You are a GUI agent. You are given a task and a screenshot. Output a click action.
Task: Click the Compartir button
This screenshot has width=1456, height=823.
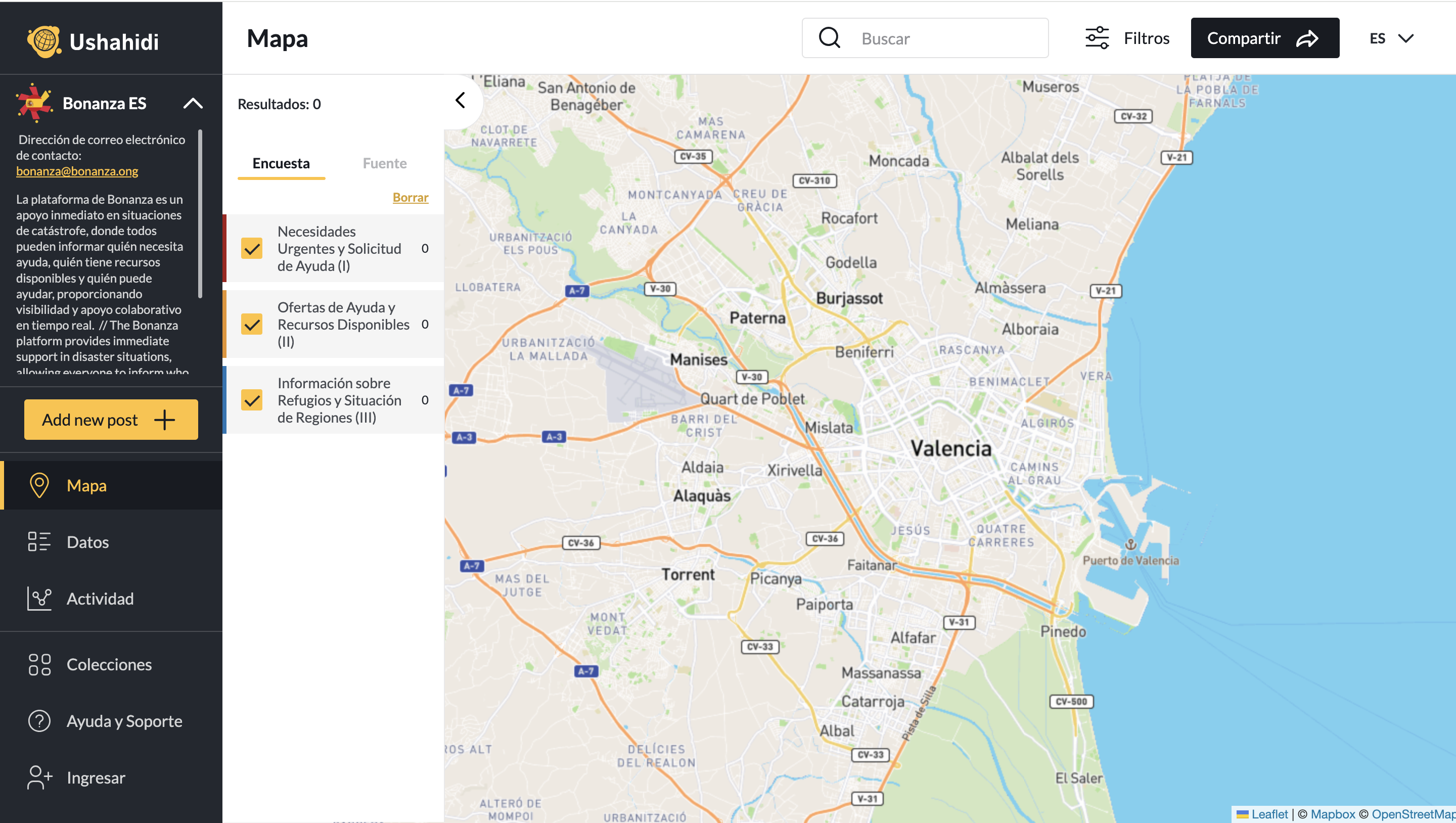(1264, 38)
